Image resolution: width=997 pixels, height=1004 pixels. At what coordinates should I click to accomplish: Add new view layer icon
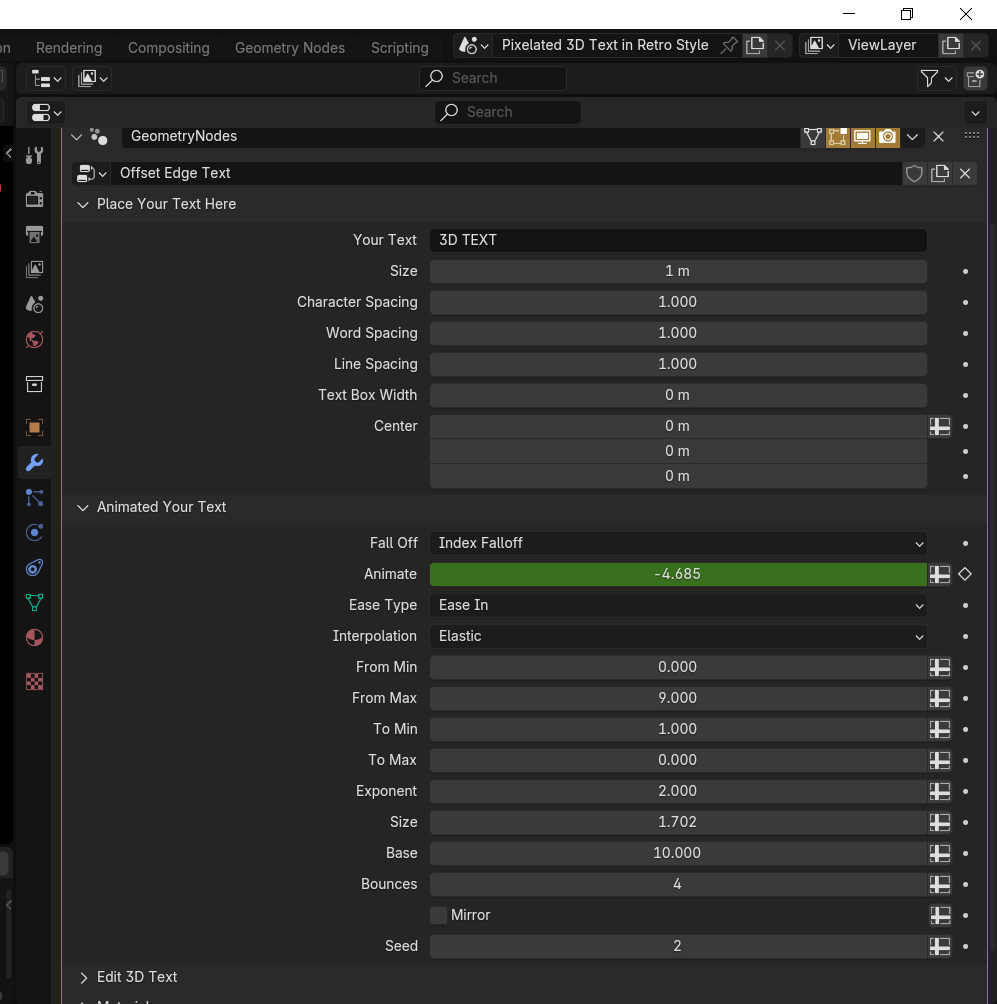point(951,45)
